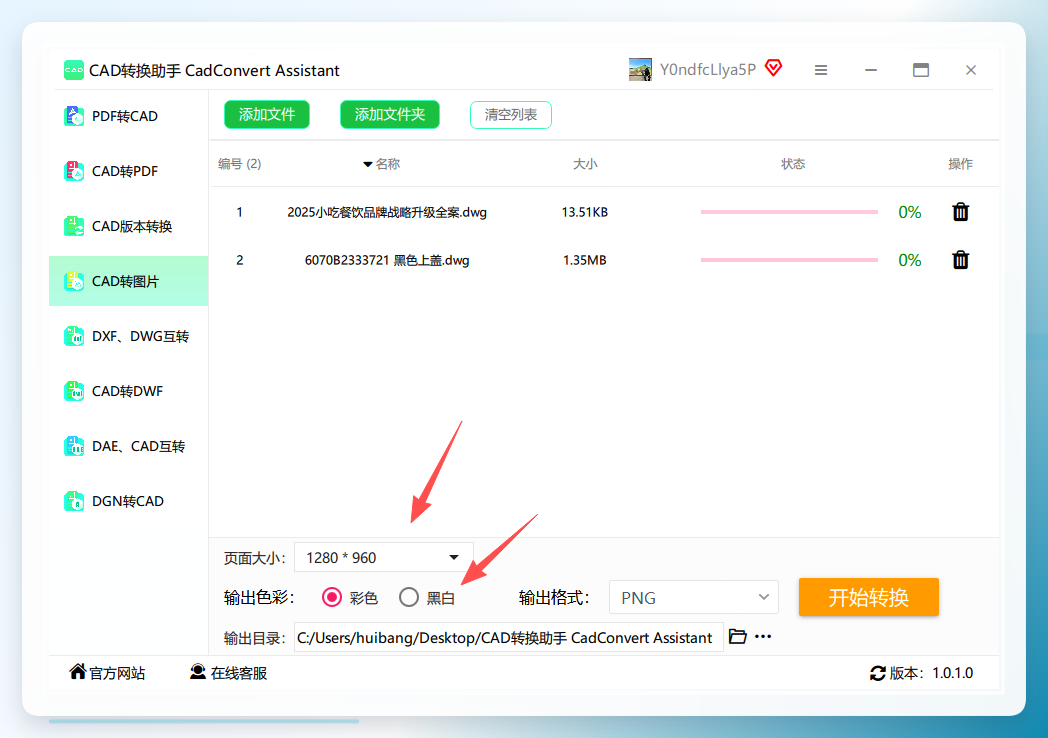Click the user avatar picture
This screenshot has height=738, width=1048.
tap(640, 70)
